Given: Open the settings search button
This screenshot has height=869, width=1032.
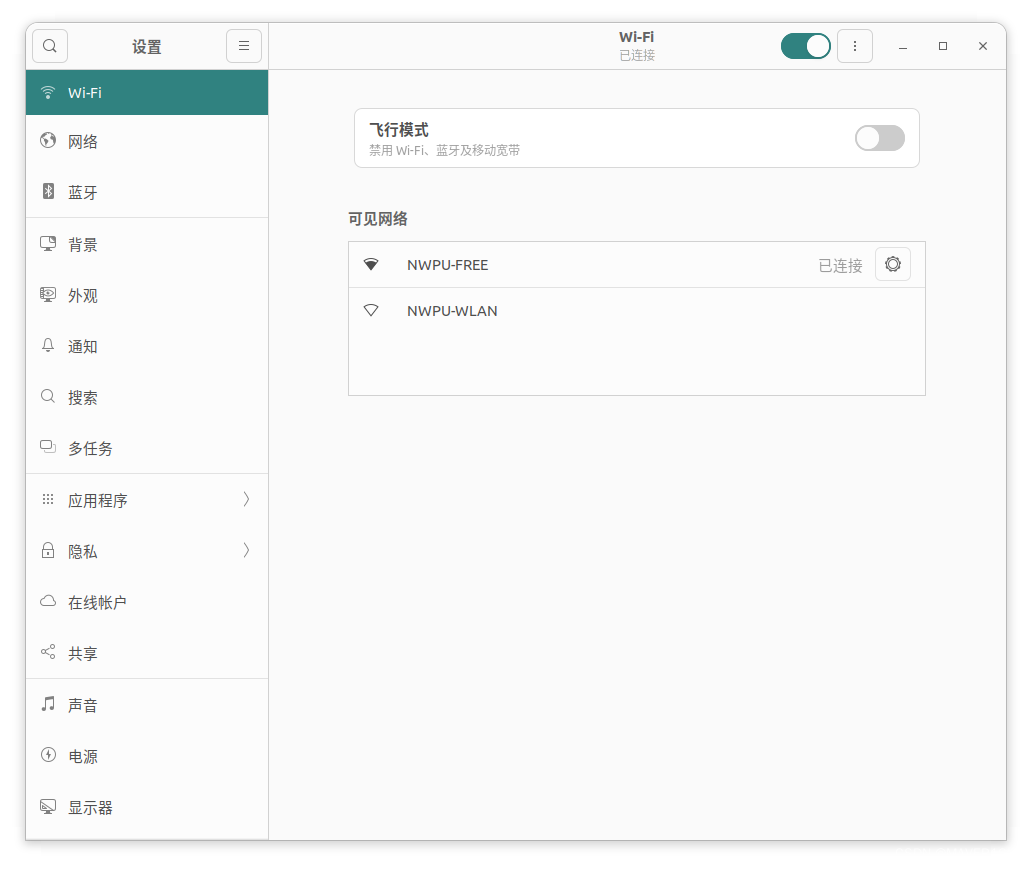Looking at the screenshot, I should coord(50,46).
